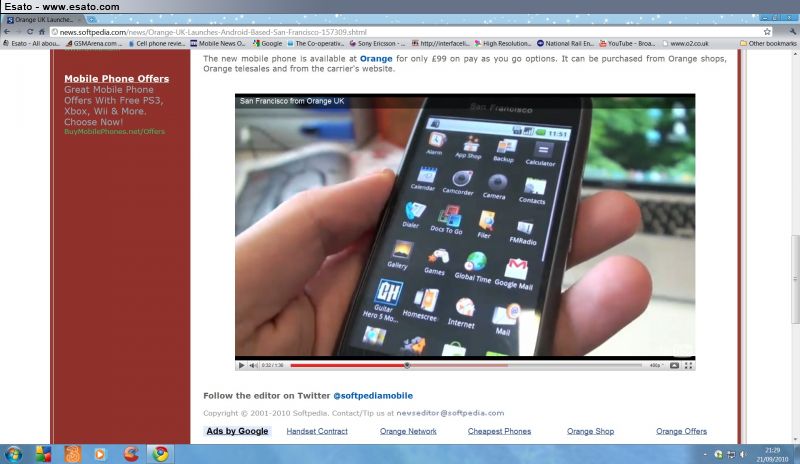Open the YouTube bookmark
This screenshot has width=800, height=464.
click(627, 43)
